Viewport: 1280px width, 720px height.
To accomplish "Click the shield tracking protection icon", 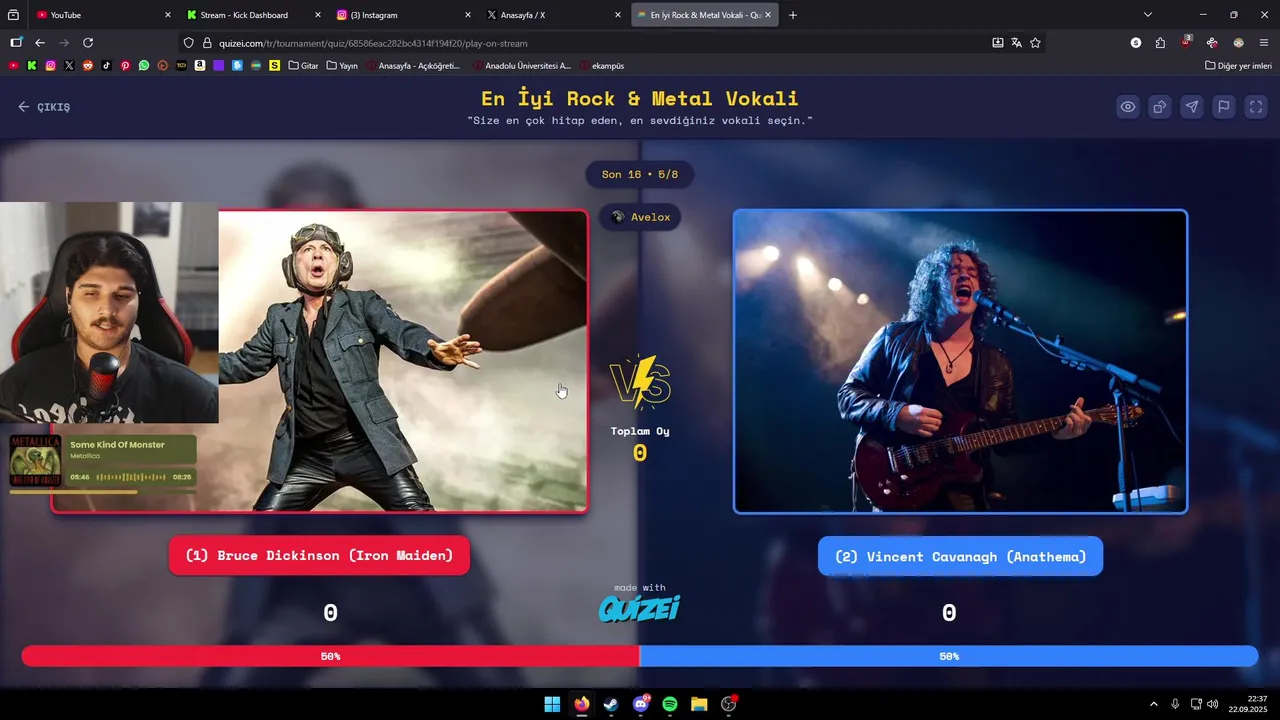I will coord(188,43).
